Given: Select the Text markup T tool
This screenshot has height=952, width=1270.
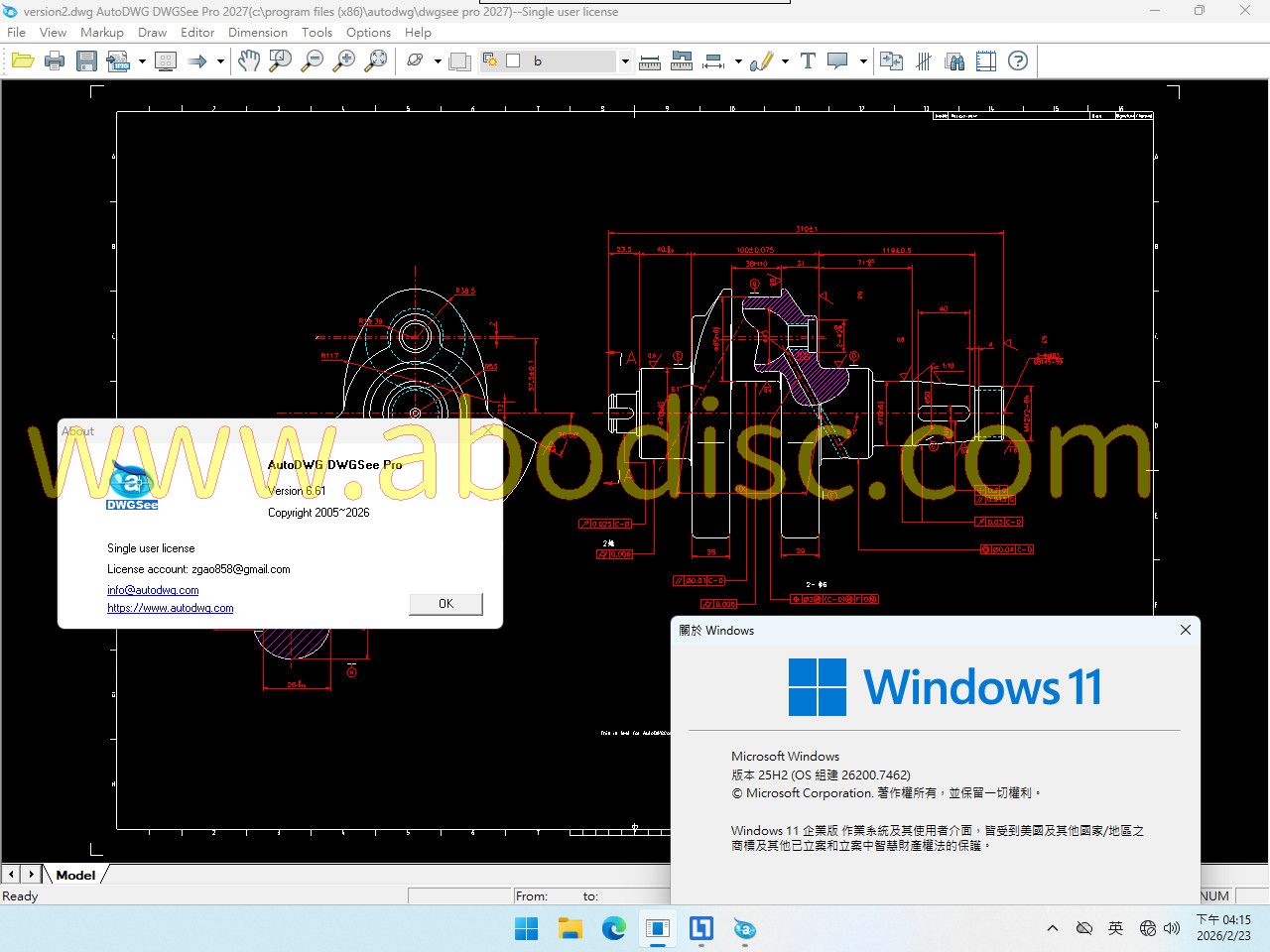Looking at the screenshot, I should [808, 61].
